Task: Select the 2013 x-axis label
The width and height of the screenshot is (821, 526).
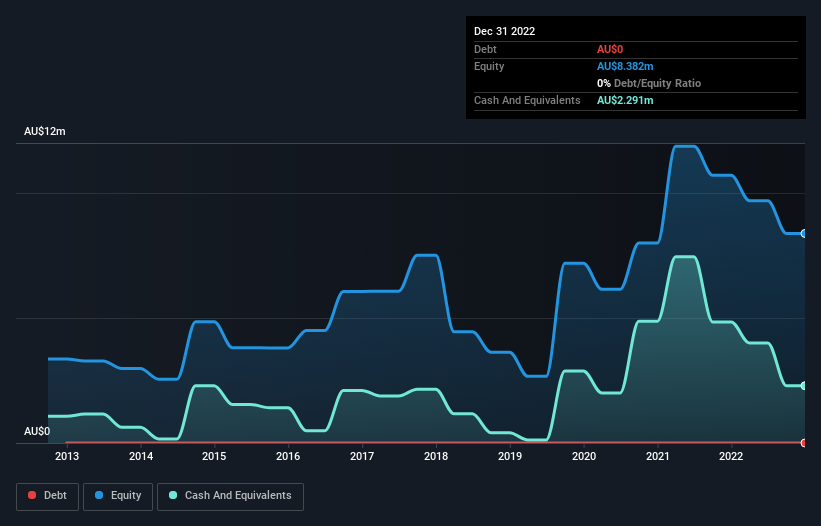Action: point(67,456)
